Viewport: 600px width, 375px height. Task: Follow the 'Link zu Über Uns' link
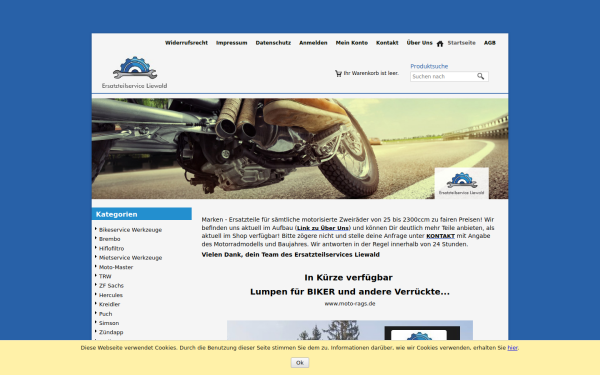pos(323,228)
